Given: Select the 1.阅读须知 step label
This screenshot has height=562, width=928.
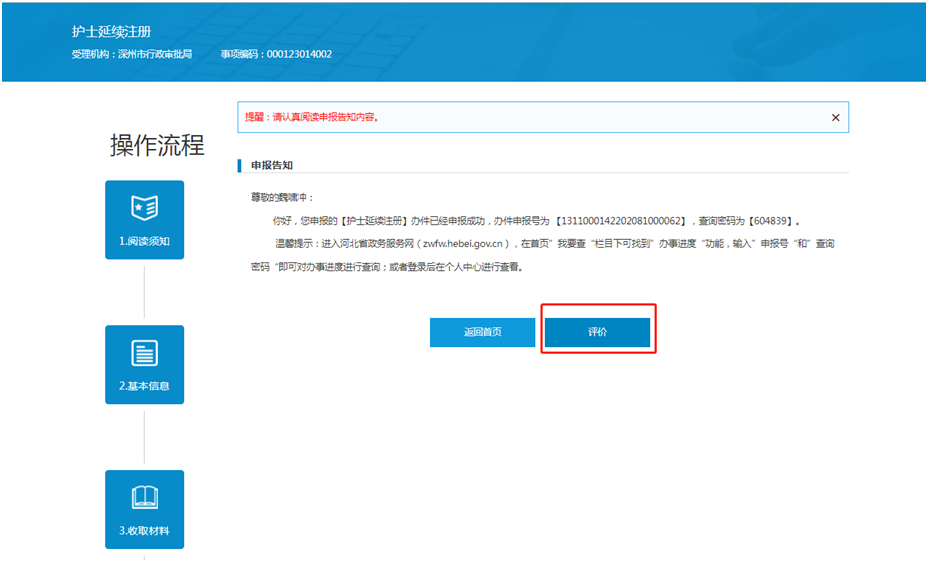Looking at the screenshot, I should click(x=144, y=242).
